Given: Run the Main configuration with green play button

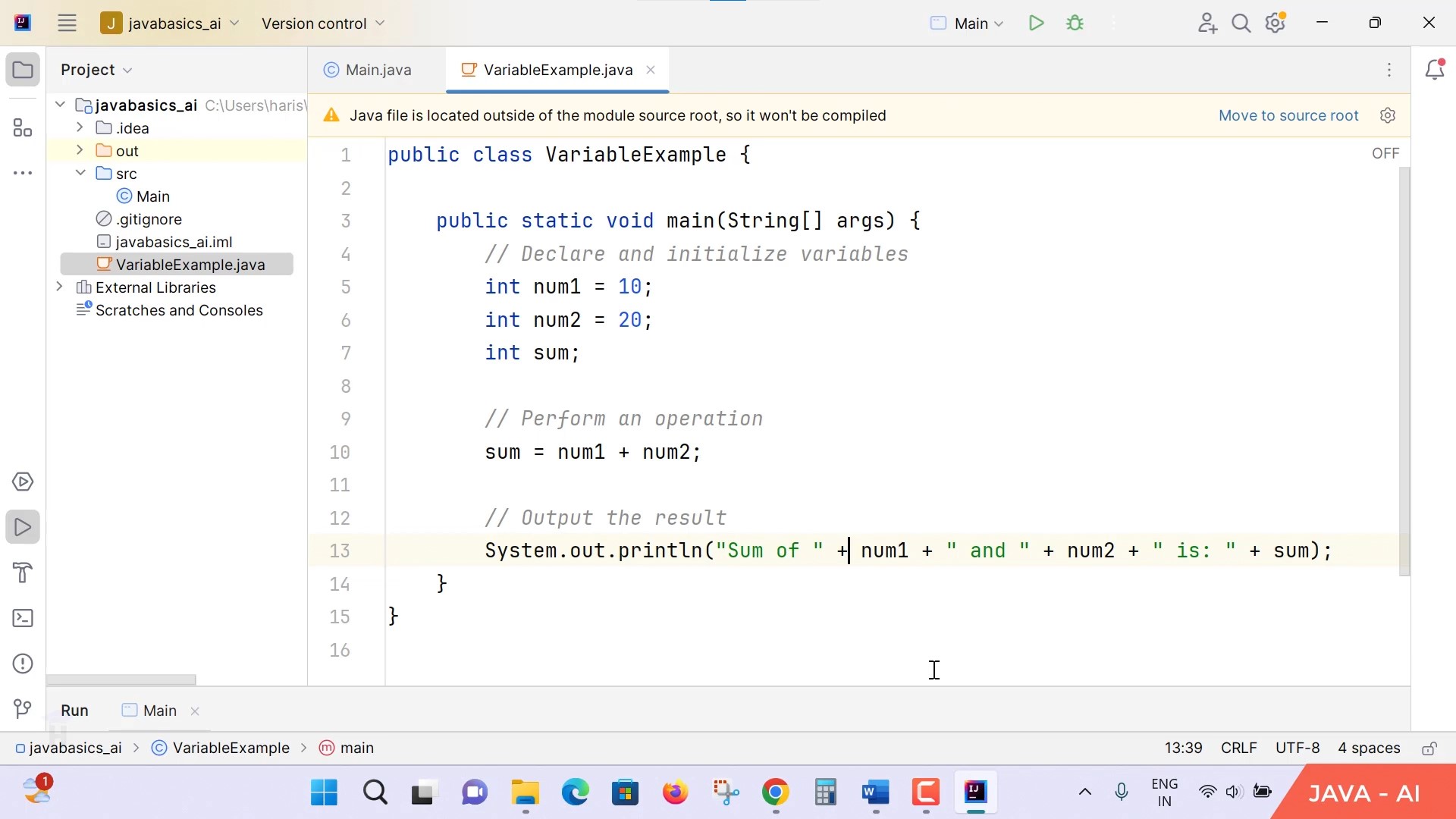Looking at the screenshot, I should coord(1036,23).
